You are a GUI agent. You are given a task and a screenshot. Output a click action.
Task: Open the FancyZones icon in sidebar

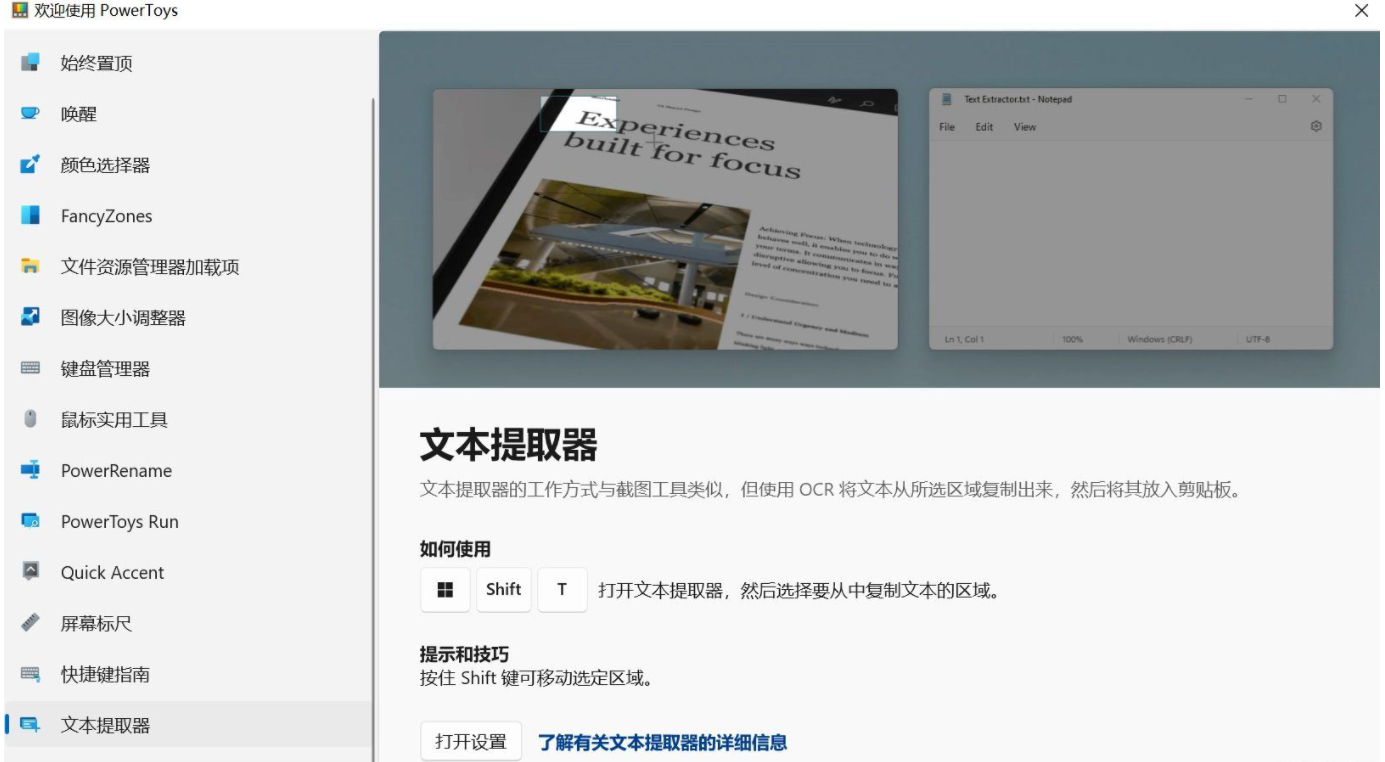click(30, 216)
